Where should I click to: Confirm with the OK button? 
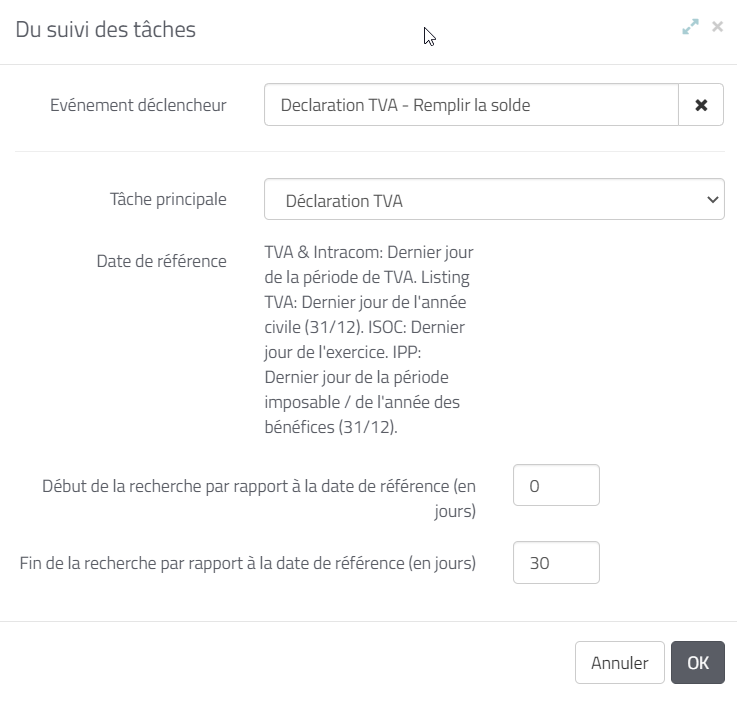(698, 662)
